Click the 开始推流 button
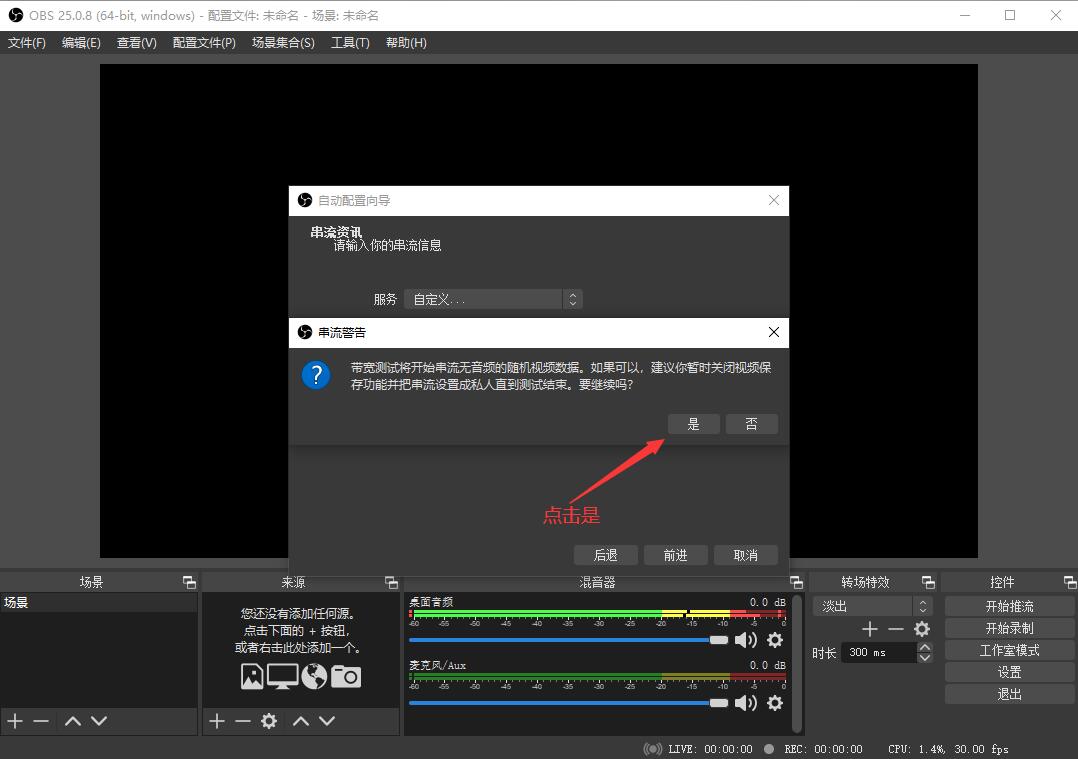Image resolution: width=1078 pixels, height=759 pixels. click(1009, 606)
